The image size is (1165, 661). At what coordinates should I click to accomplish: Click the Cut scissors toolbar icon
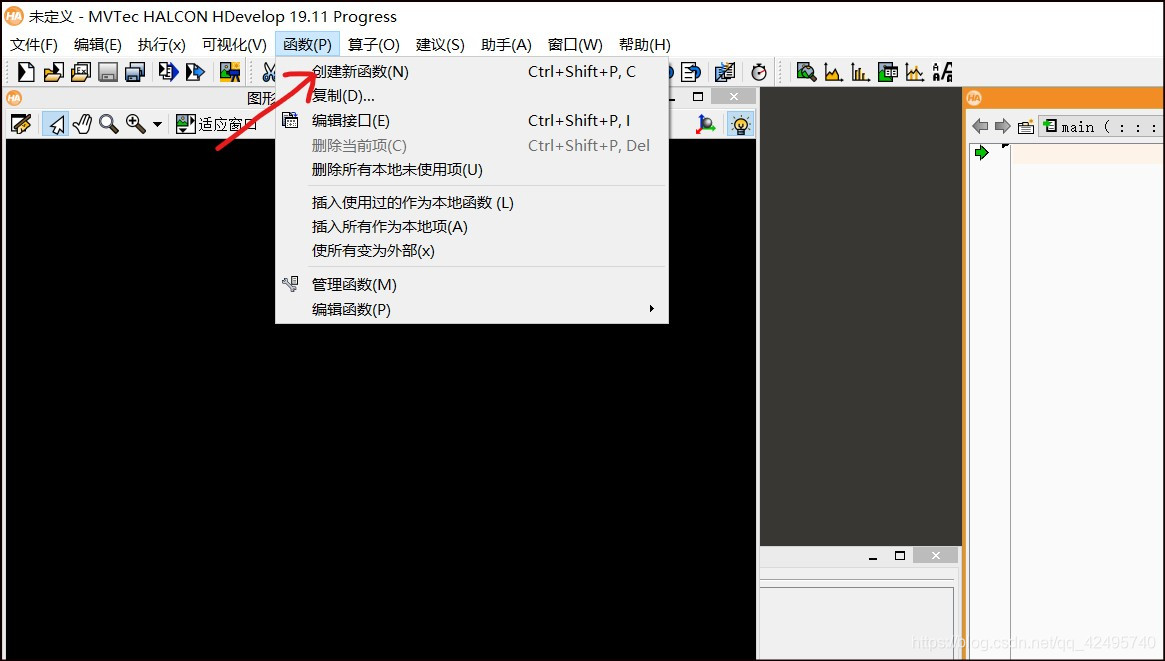(268, 72)
